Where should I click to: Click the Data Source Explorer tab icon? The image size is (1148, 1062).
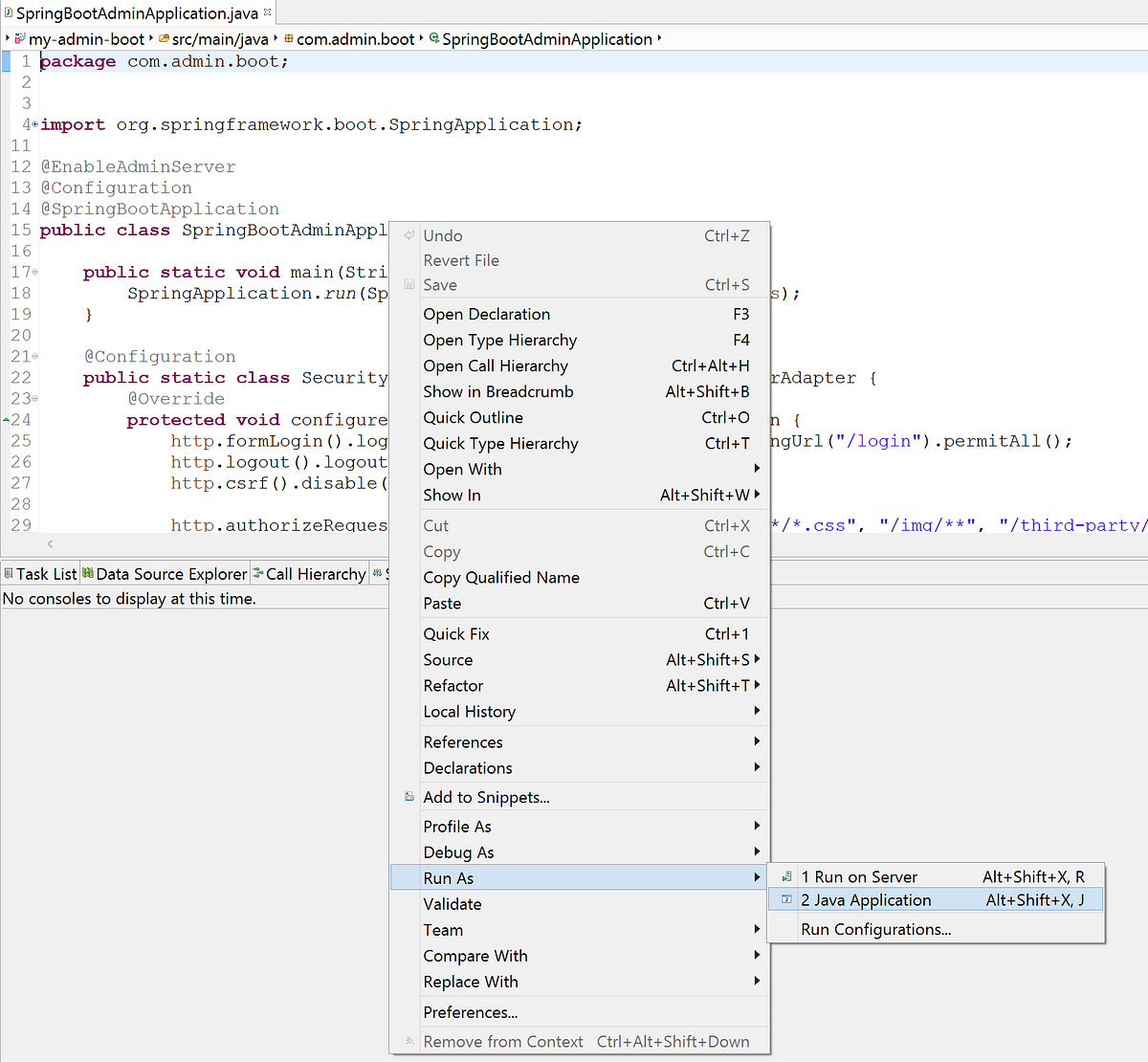tap(87, 573)
